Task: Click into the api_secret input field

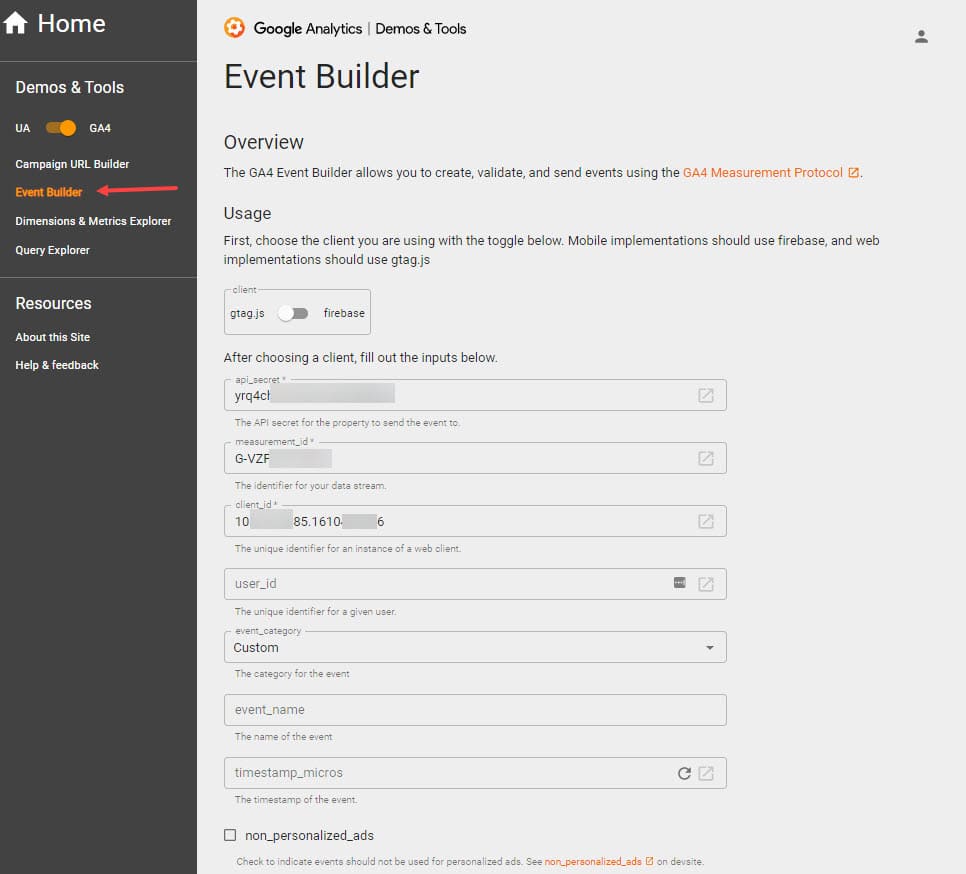Action: tap(475, 395)
